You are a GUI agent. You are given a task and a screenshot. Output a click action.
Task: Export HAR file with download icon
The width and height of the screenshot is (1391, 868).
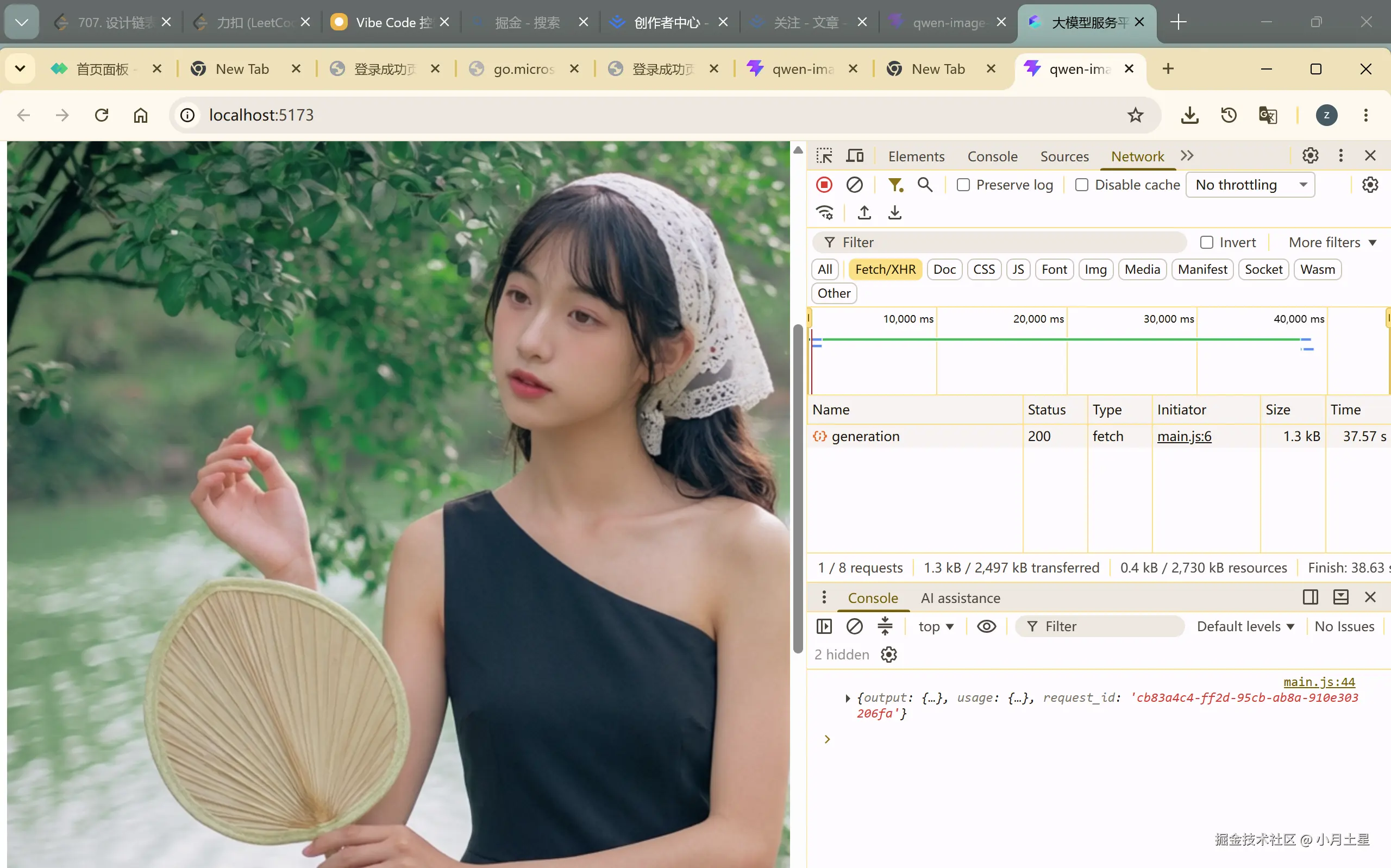(x=894, y=213)
